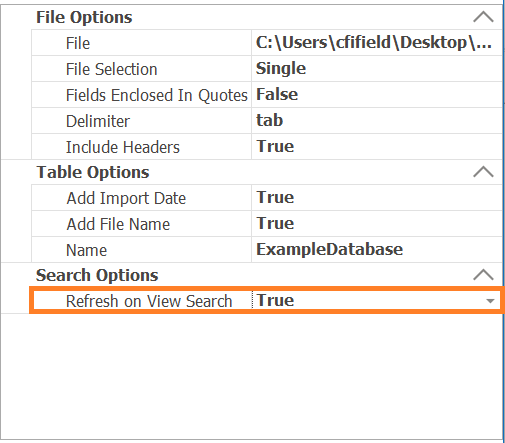Click the Search Options header label

pyautogui.click(x=97, y=275)
